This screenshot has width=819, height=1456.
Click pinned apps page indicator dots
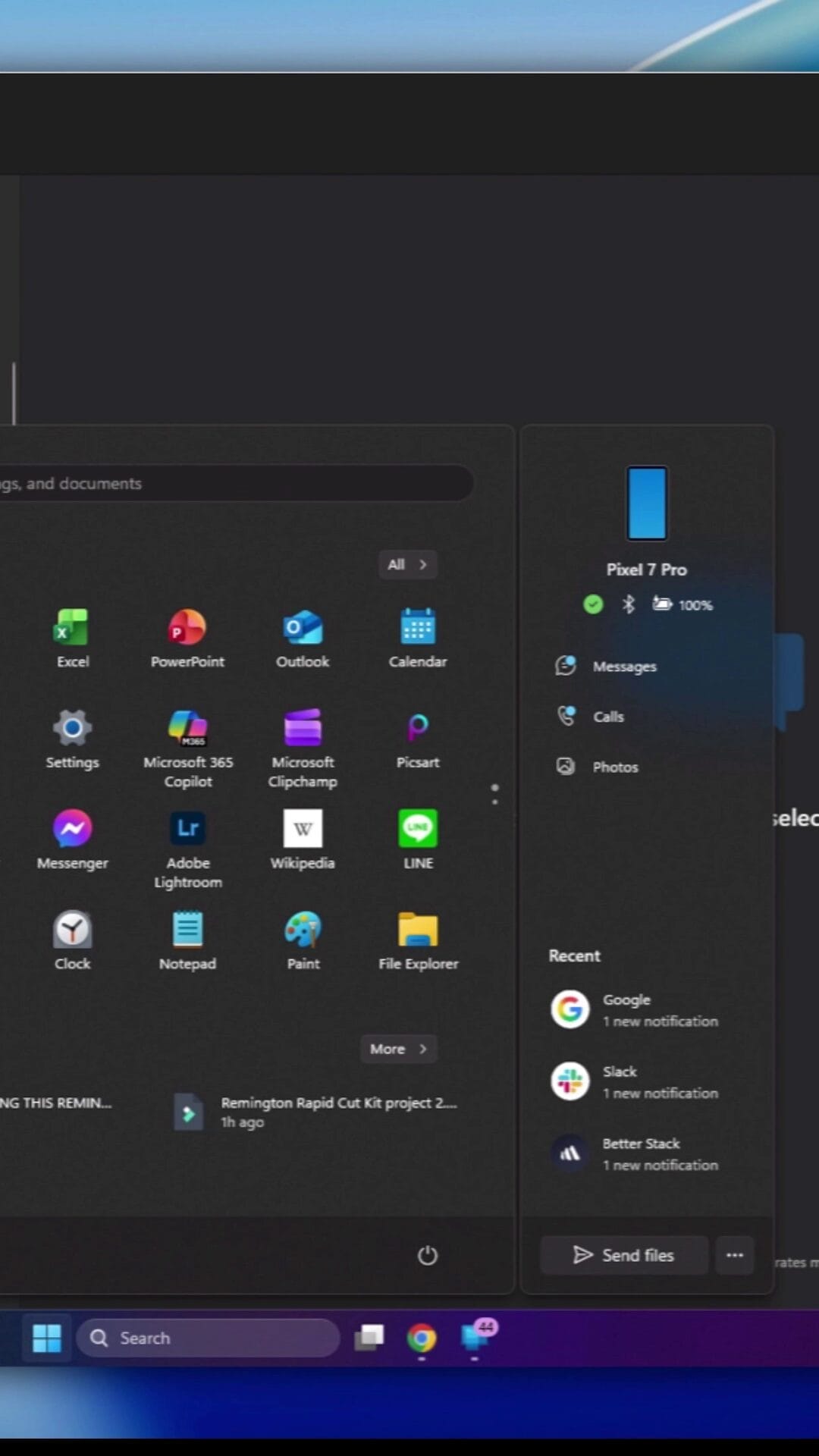[495, 794]
